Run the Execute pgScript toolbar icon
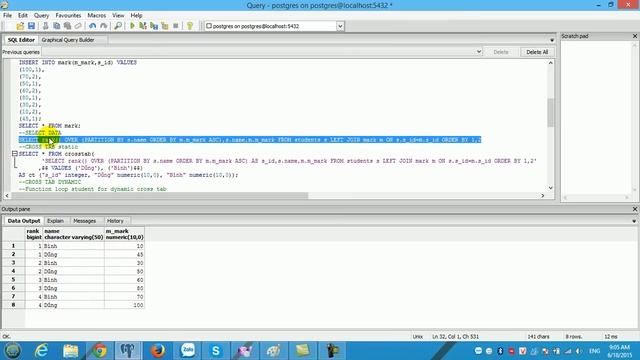The image size is (640, 360). [143, 26]
